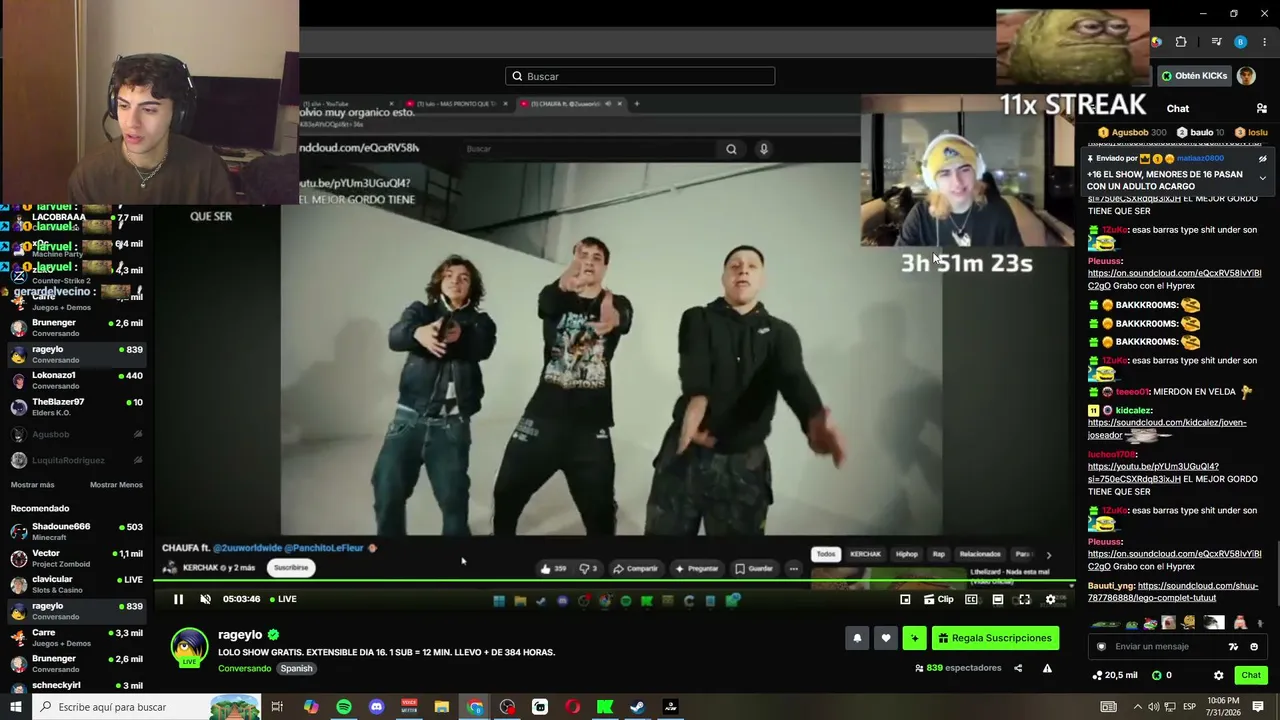1280x720 pixels.
Task: Focus the Kick Buscar search field
Action: (640, 76)
